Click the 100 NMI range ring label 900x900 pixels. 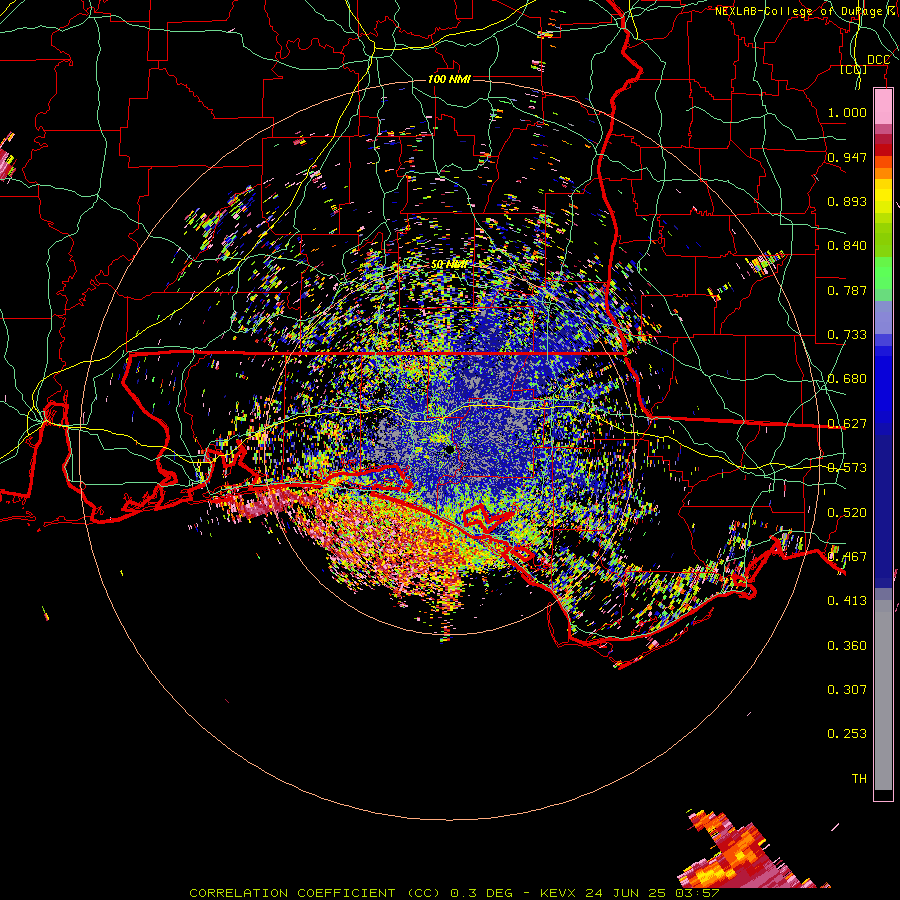tap(449, 79)
